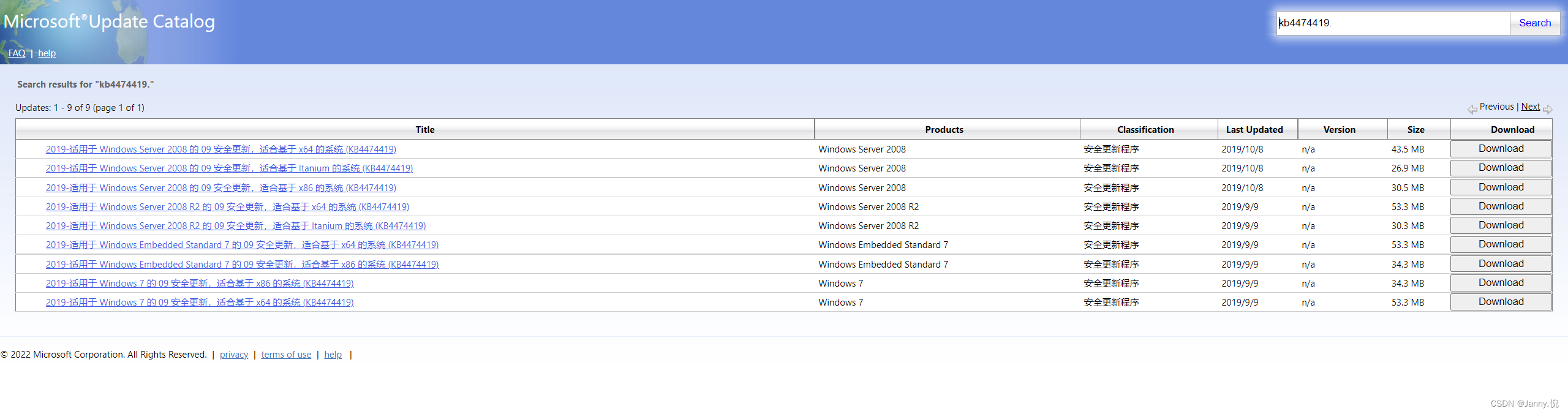Open the privacy link in footer

pos(234,355)
